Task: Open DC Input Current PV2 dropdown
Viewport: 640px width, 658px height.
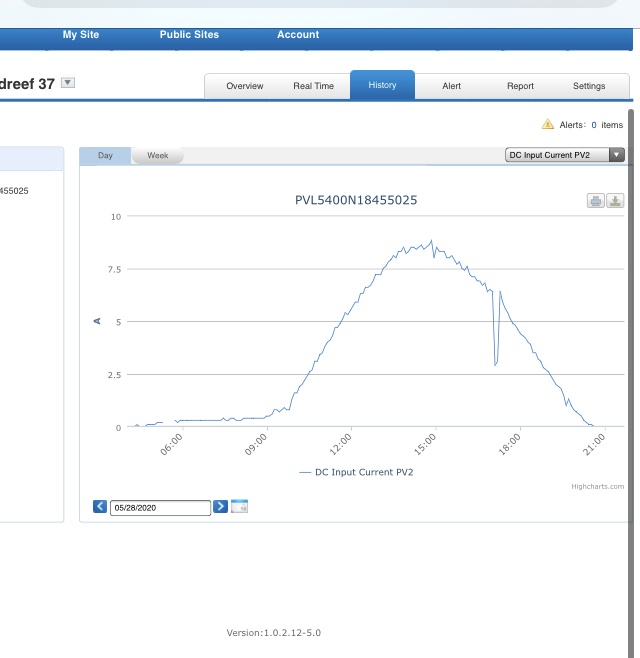Action: coord(564,155)
